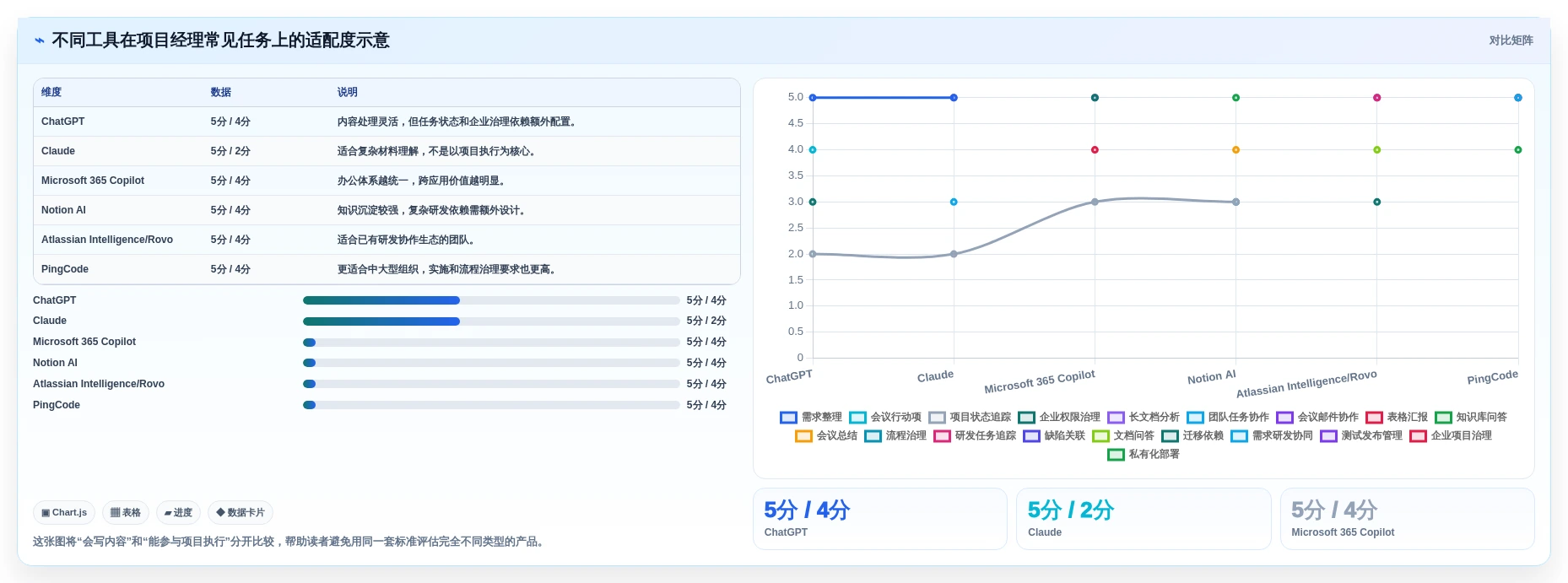
Task: Click the PingCode progress bar
Action: click(491, 405)
